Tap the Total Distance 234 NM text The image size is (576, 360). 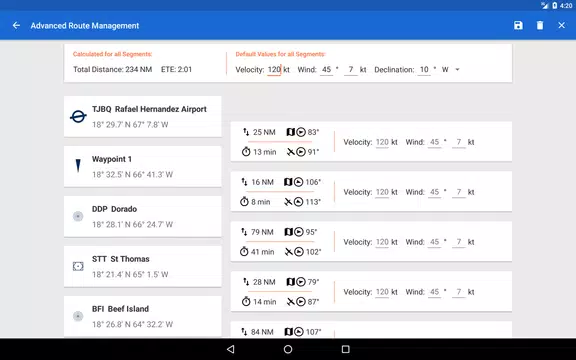tap(112, 69)
